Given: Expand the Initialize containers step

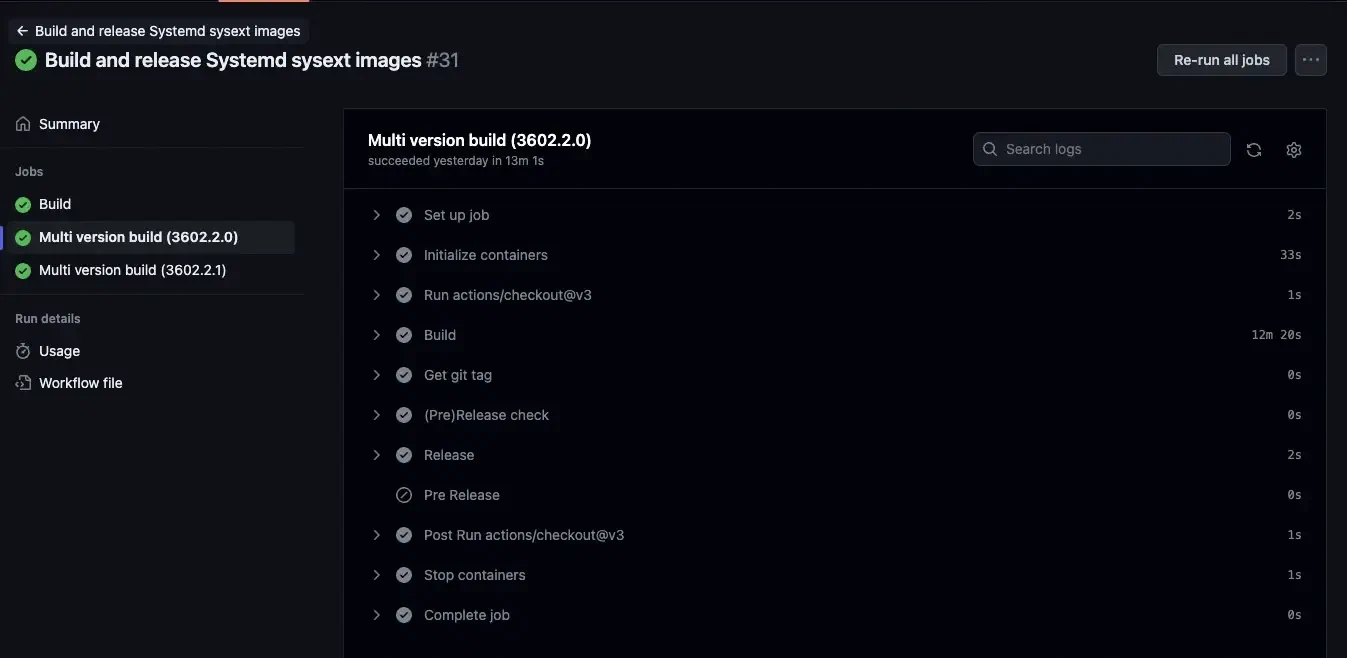Looking at the screenshot, I should 376,254.
